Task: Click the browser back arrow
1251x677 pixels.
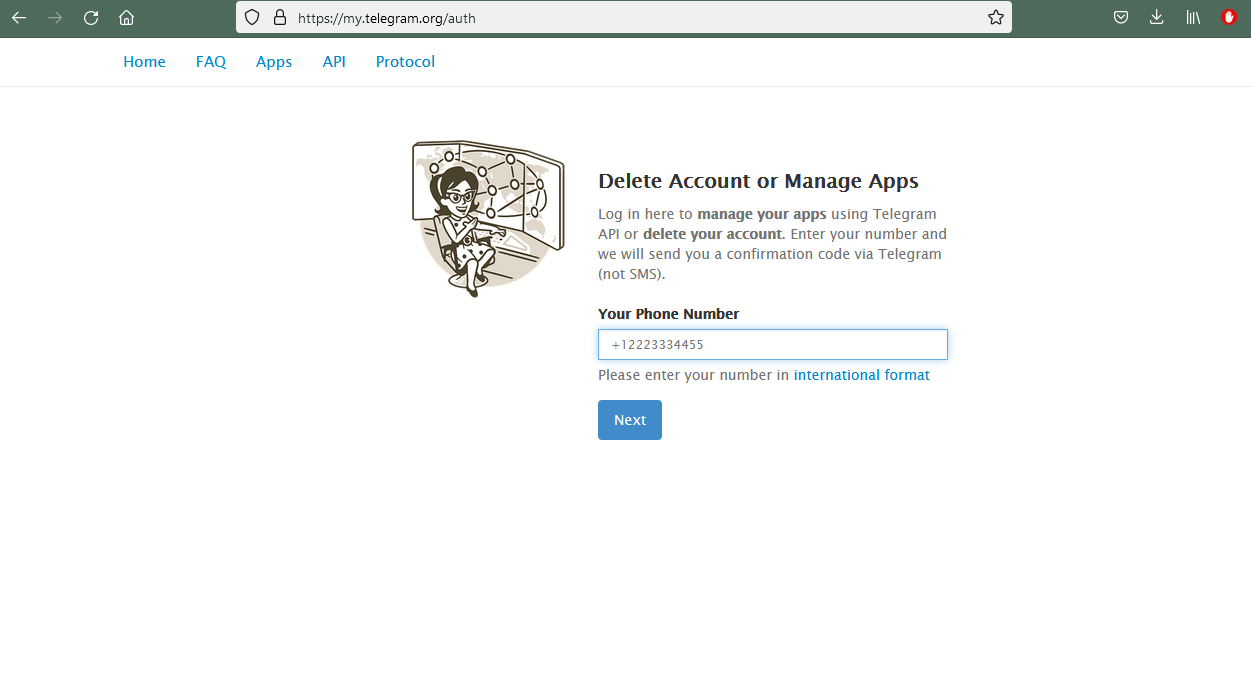Action: (19, 17)
